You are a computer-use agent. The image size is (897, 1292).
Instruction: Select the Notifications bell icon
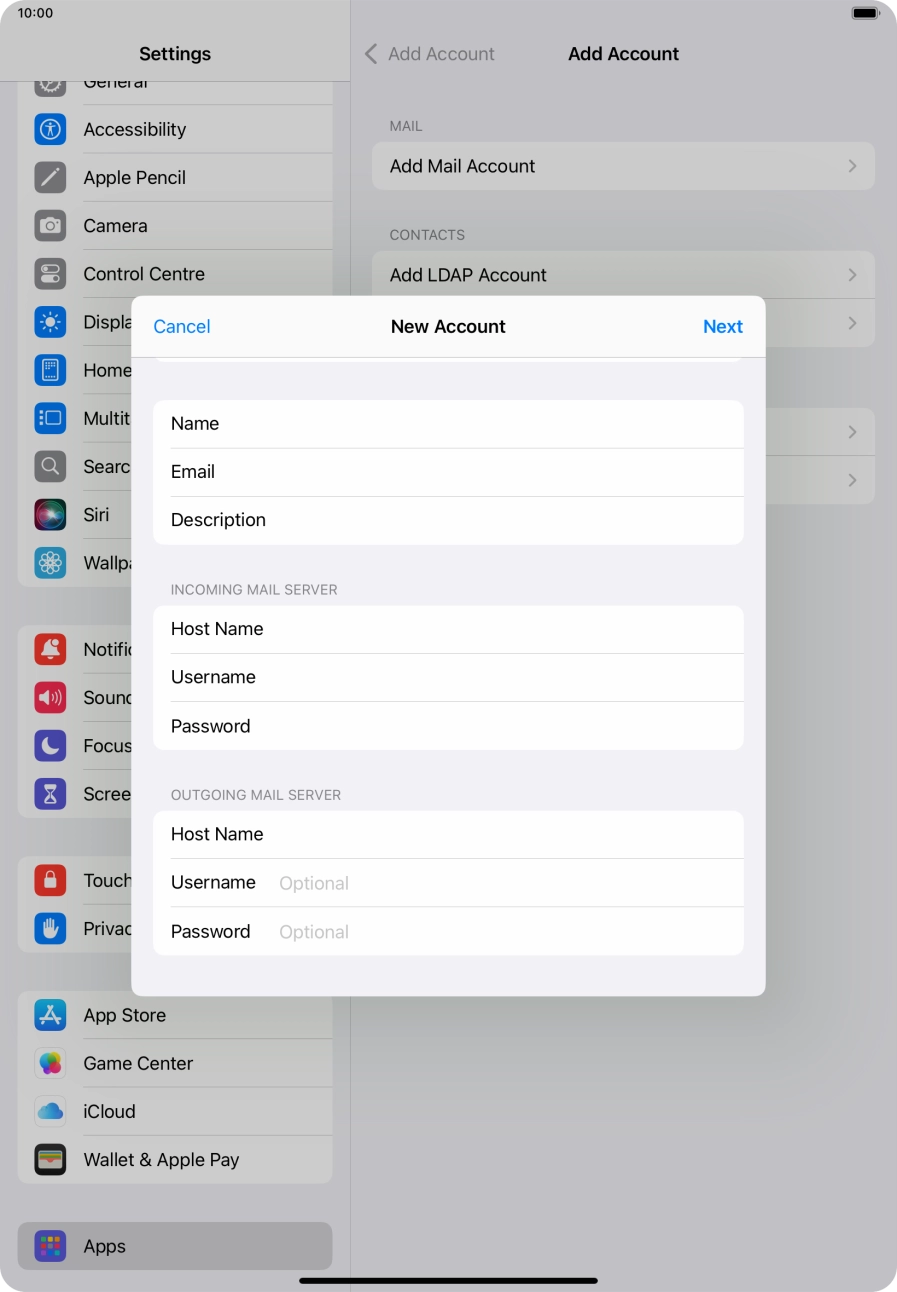pos(50,649)
